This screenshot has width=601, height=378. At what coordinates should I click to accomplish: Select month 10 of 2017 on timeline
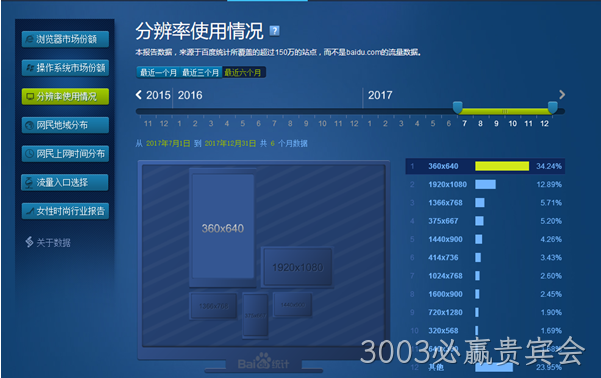512,123
